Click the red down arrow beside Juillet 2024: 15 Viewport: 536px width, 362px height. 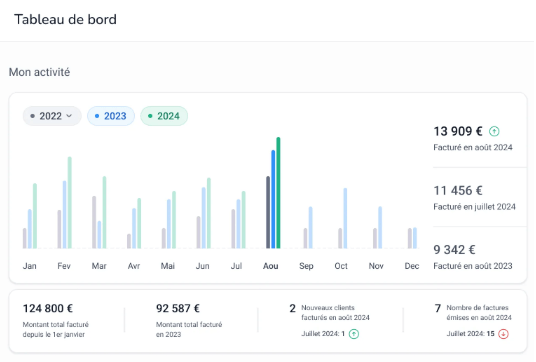[503, 334]
